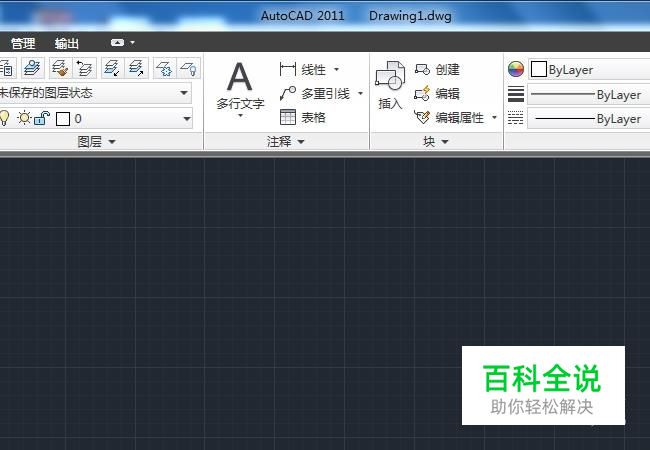
Task: Activate the Layer Unisolate icon
Action: [136, 68]
